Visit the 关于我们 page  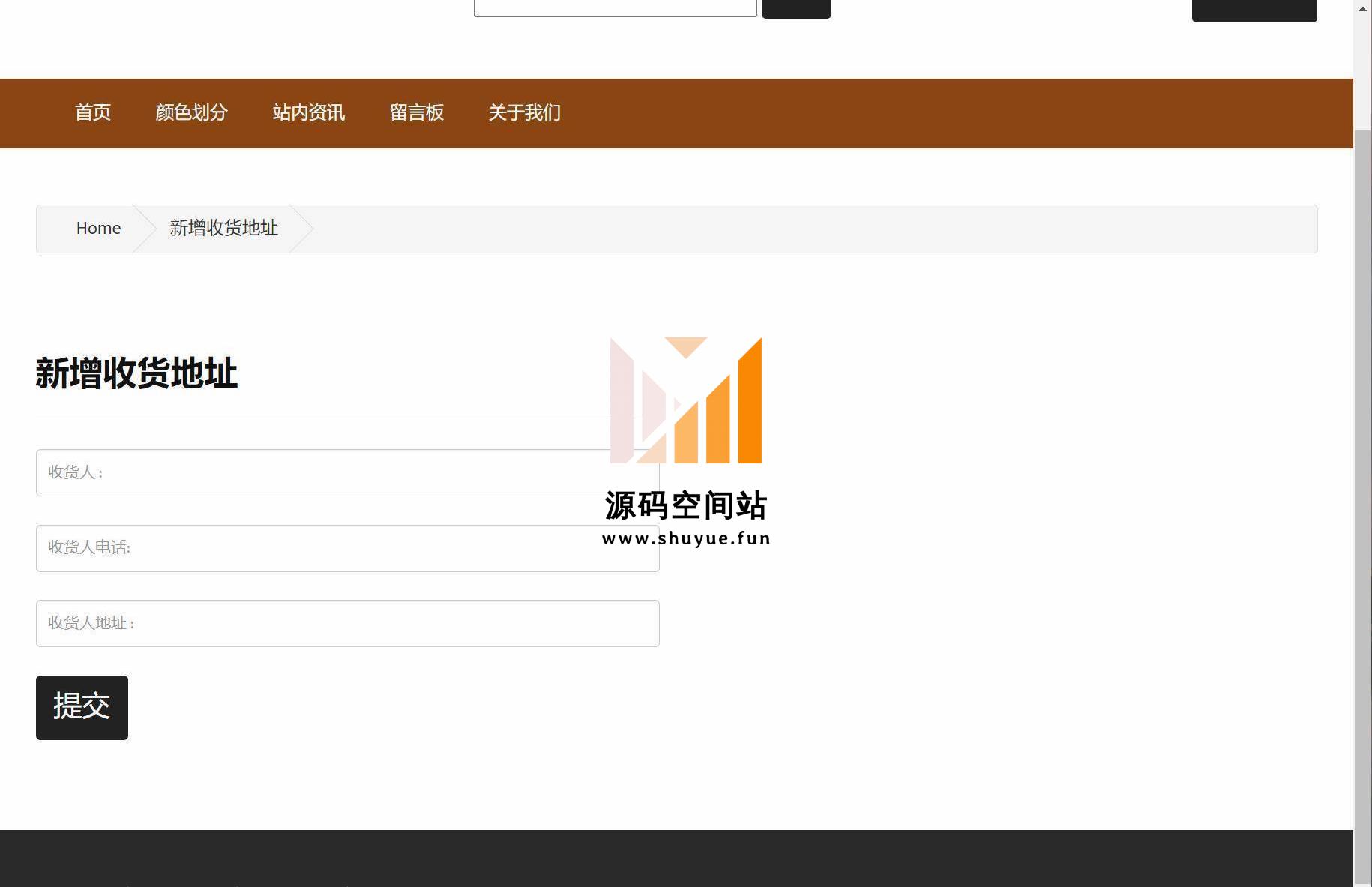point(524,112)
